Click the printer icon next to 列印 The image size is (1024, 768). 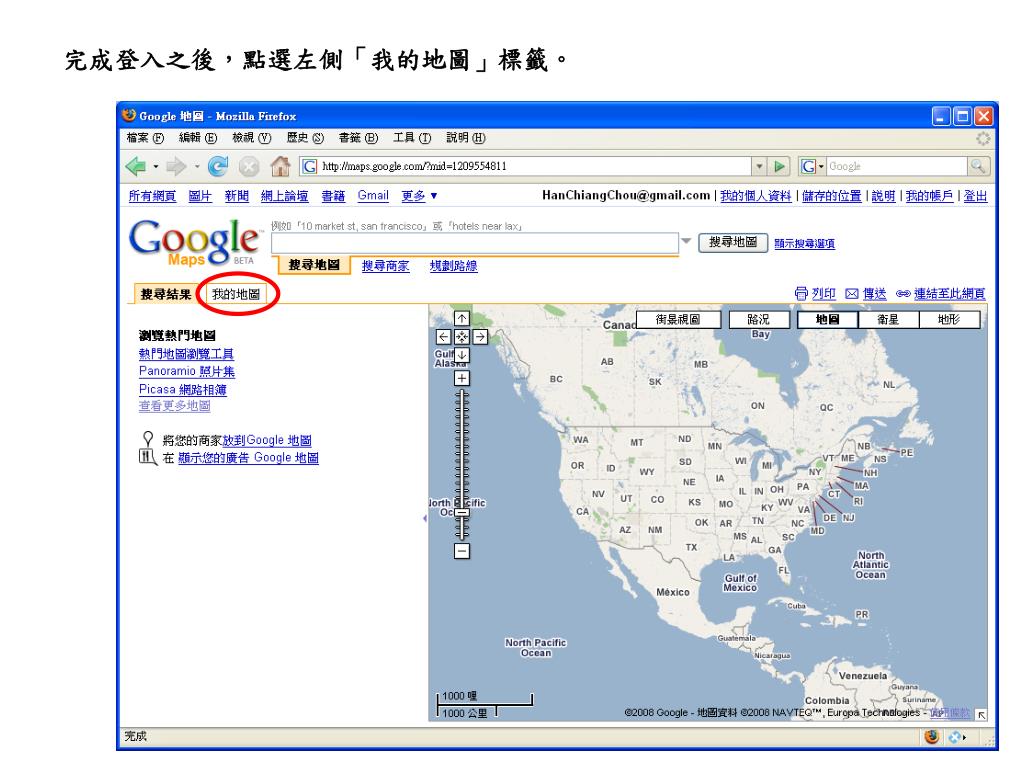click(801, 294)
